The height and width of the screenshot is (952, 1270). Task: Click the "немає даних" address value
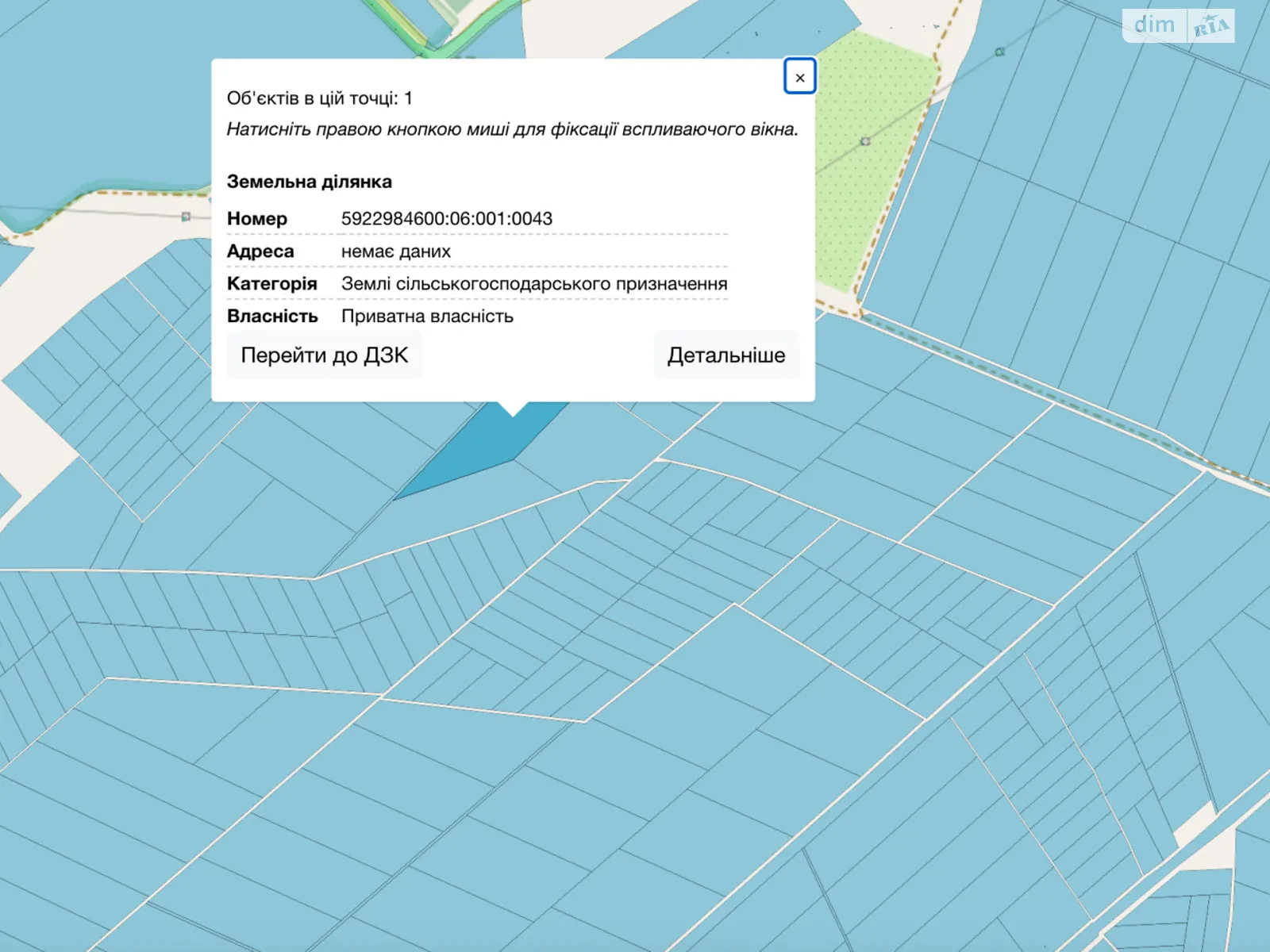pyautogui.click(x=395, y=251)
